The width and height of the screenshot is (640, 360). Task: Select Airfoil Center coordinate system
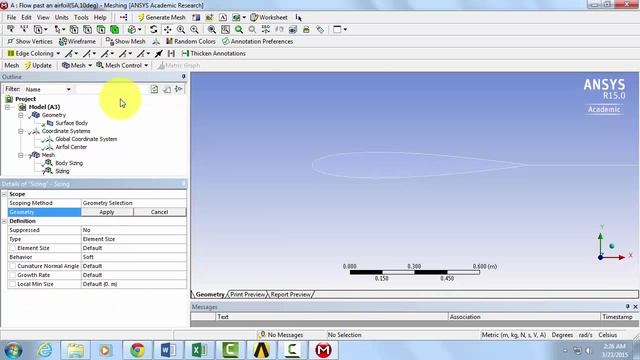[x=71, y=147]
